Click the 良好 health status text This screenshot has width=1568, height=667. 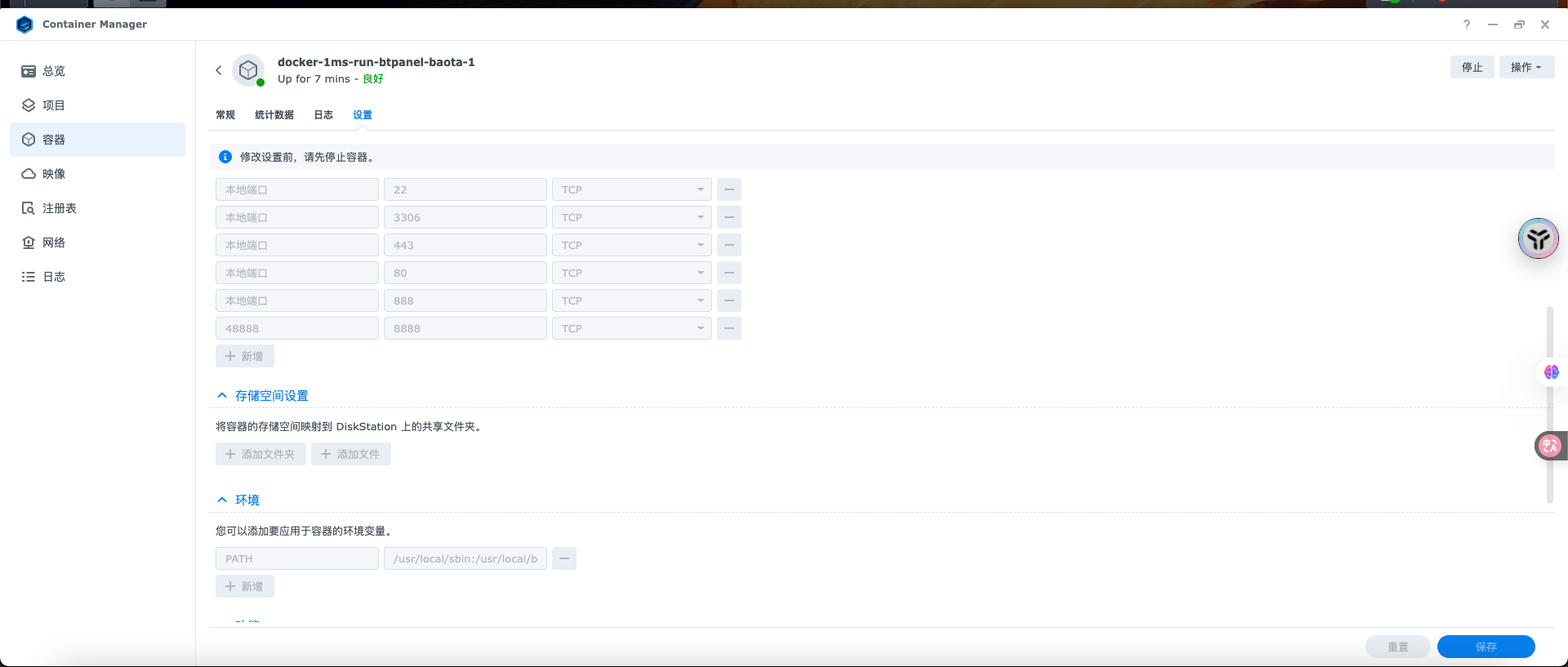pos(373,79)
